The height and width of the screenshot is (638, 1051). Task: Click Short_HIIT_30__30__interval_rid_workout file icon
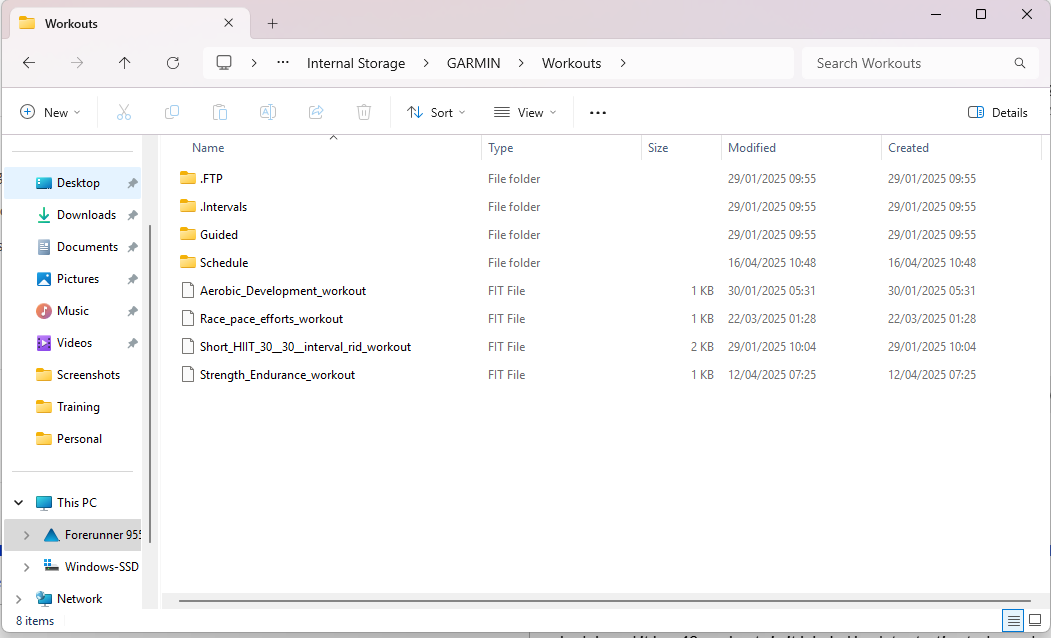[188, 346]
